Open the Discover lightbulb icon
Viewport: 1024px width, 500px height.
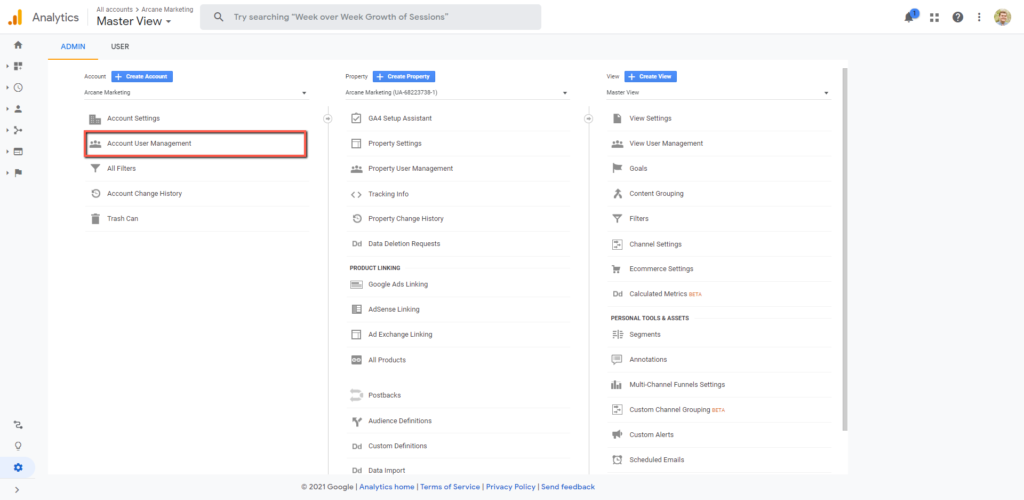(x=18, y=446)
